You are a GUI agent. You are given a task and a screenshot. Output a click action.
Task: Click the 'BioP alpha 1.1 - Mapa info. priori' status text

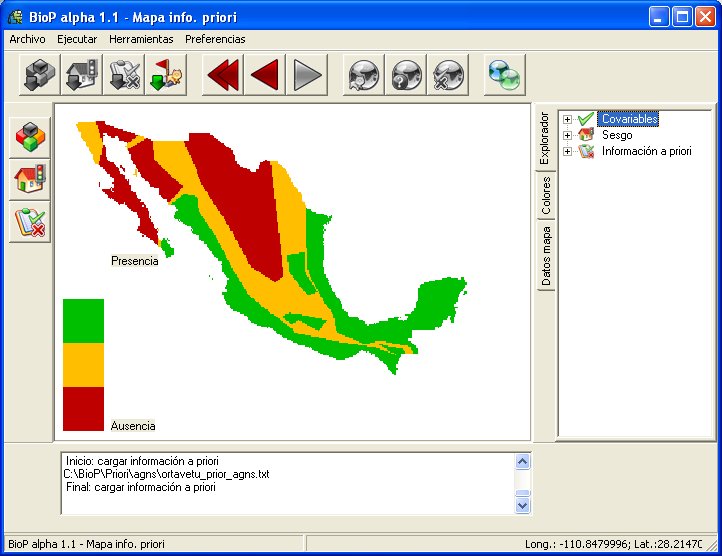pyautogui.click(x=87, y=544)
